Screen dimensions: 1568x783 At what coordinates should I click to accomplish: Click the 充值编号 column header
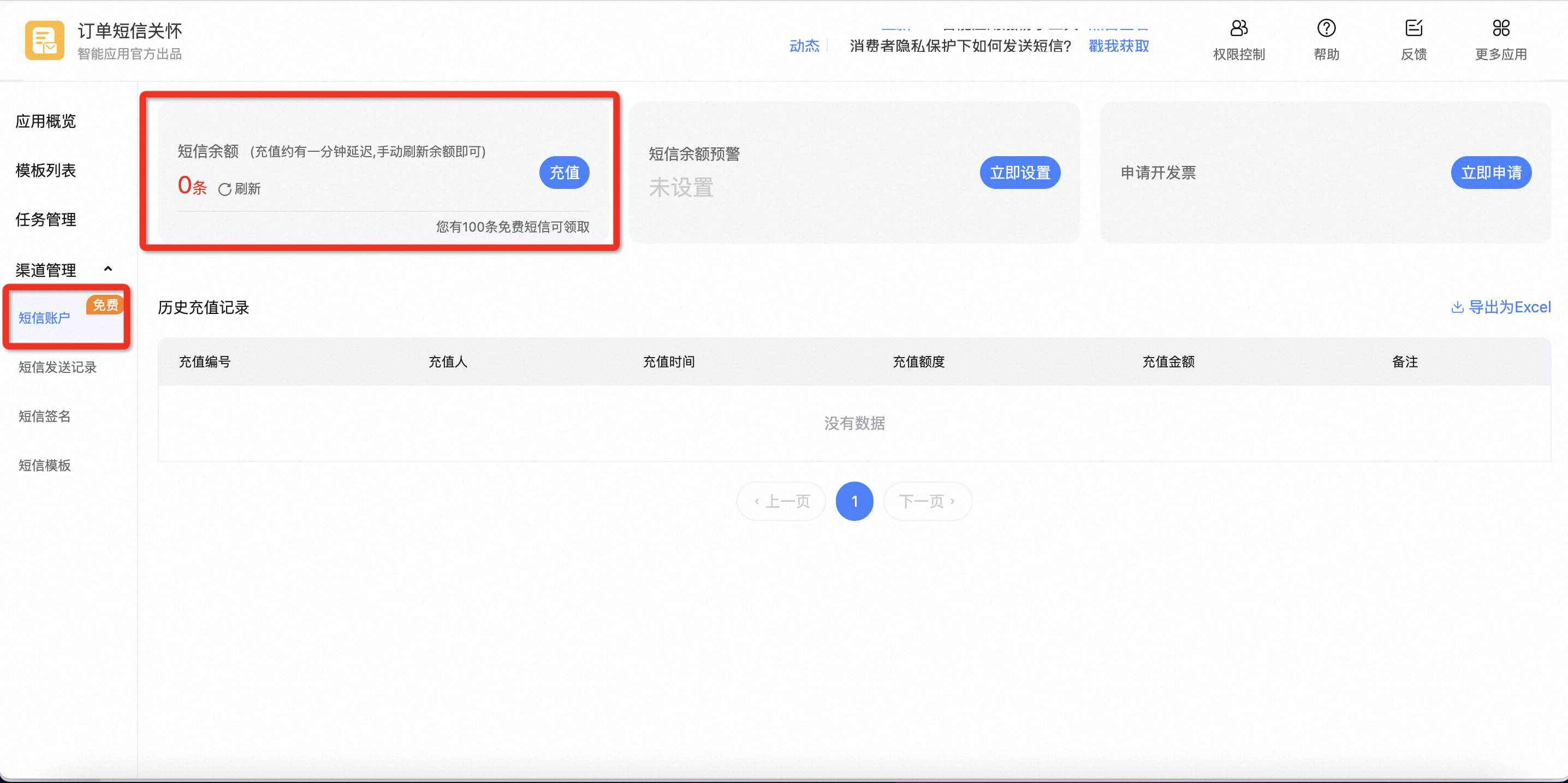[x=205, y=362]
